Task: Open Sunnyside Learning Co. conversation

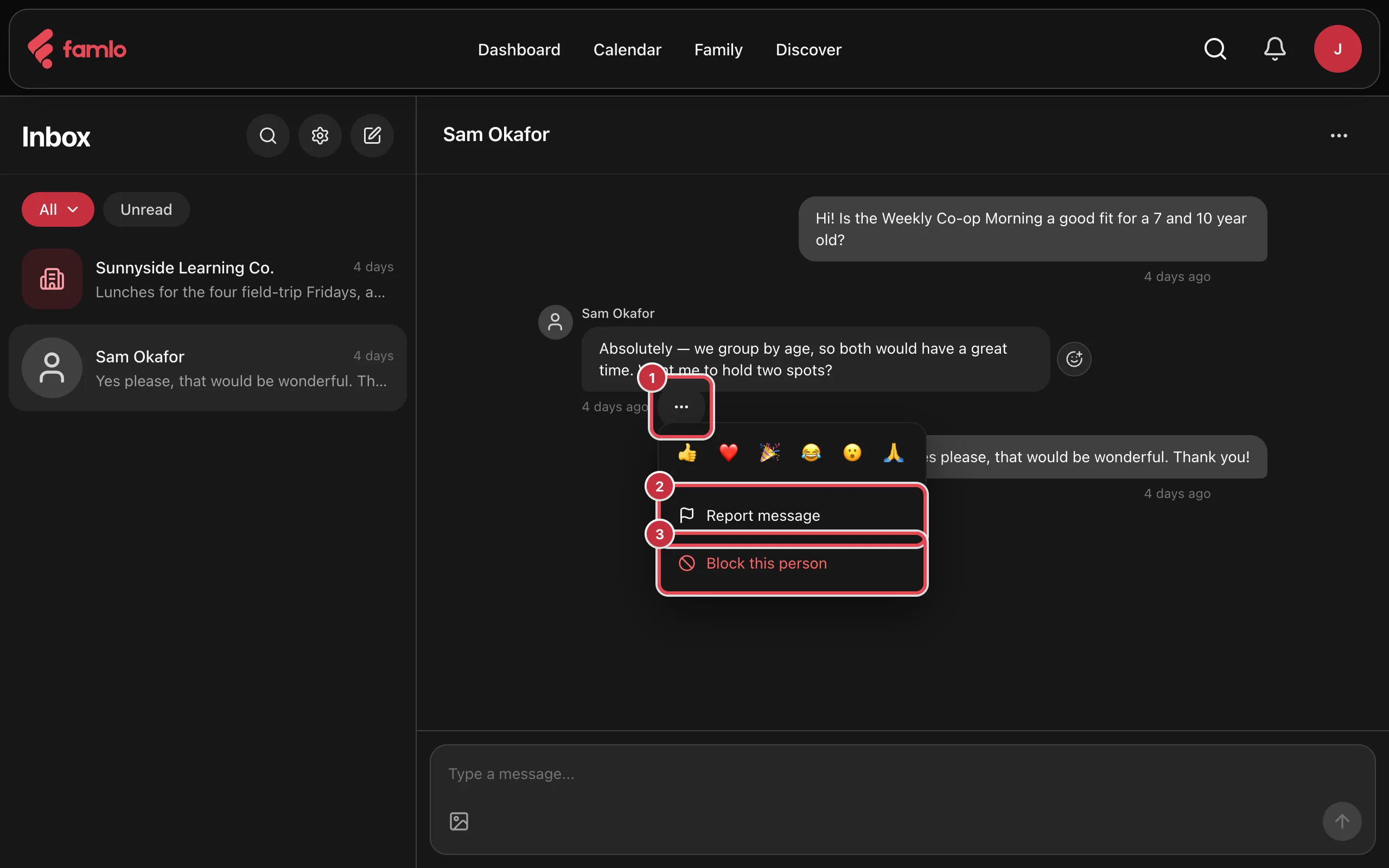Action: (208, 279)
